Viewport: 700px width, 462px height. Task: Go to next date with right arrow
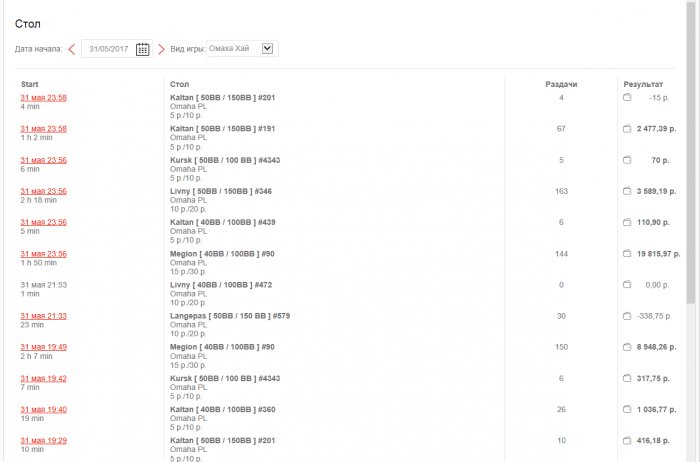click(162, 49)
